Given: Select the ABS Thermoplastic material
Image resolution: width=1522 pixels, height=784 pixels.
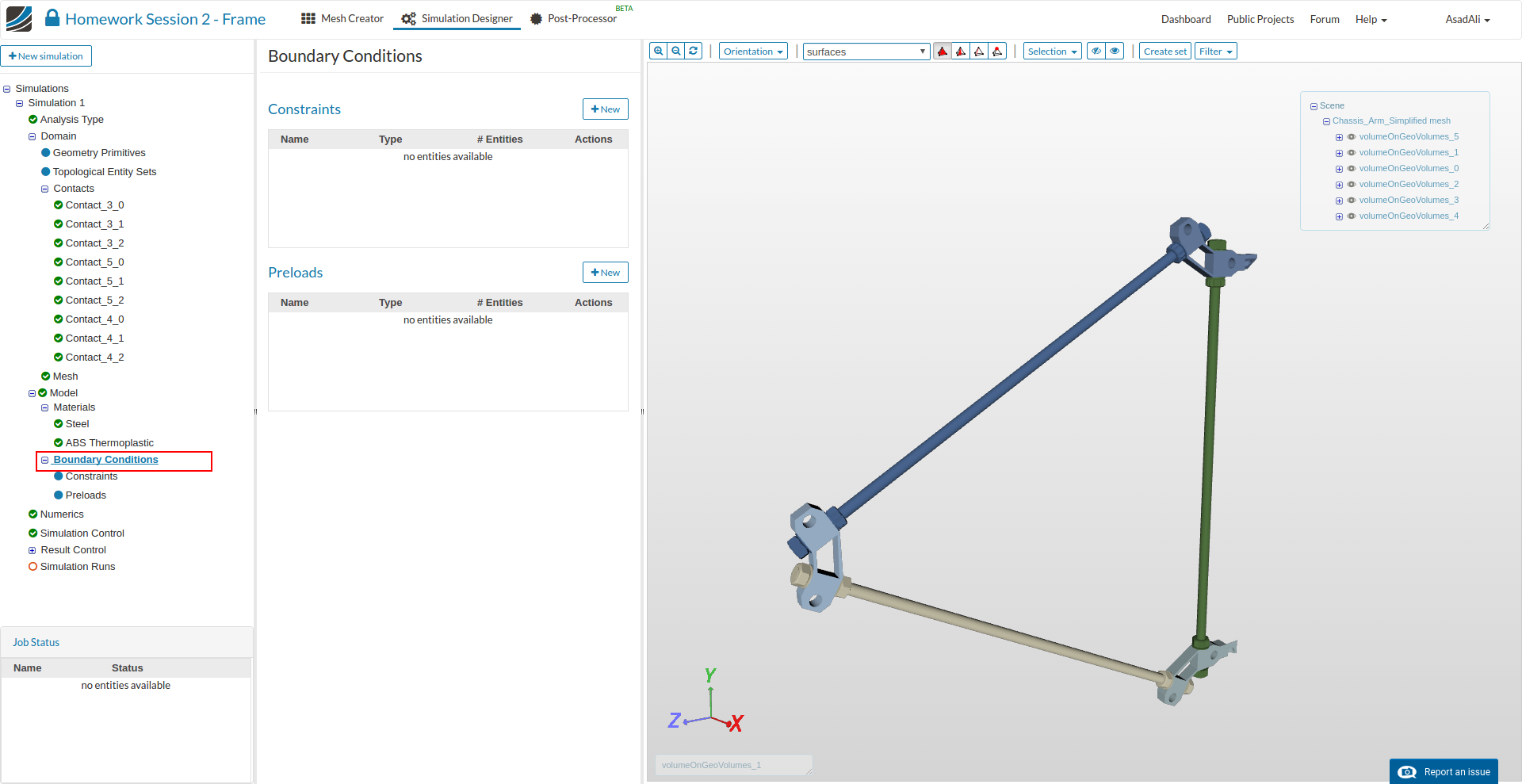Looking at the screenshot, I should tap(109, 443).
